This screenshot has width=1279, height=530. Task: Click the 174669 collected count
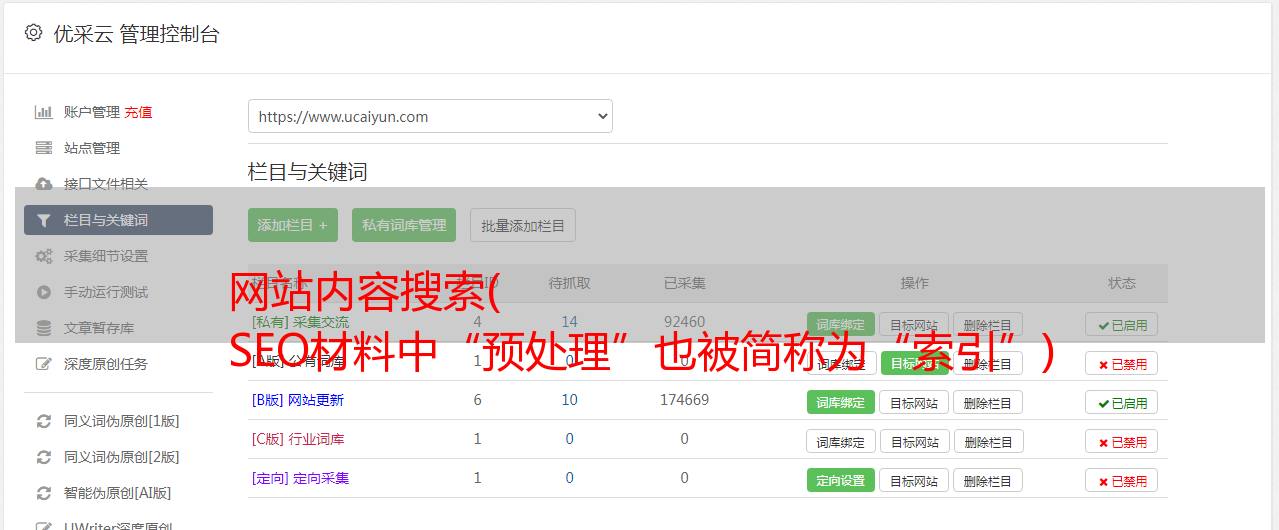point(684,400)
